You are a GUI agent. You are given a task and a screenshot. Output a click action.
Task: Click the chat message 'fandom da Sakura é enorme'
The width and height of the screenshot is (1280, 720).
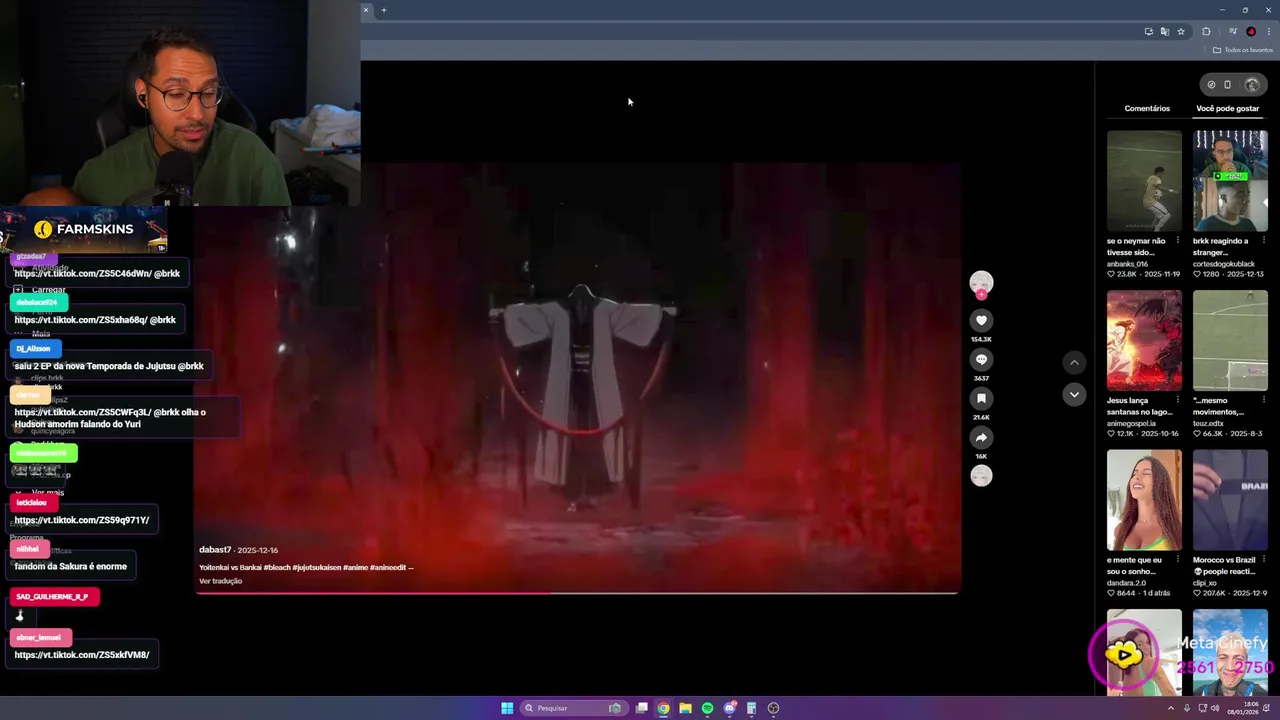coord(70,566)
